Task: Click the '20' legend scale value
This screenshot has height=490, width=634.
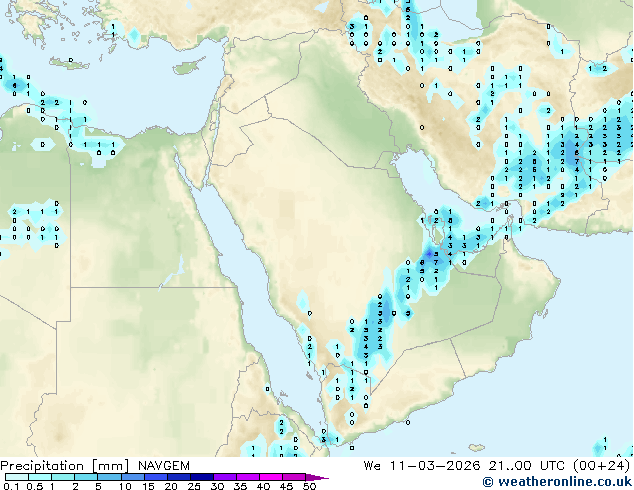Action: [171, 486]
